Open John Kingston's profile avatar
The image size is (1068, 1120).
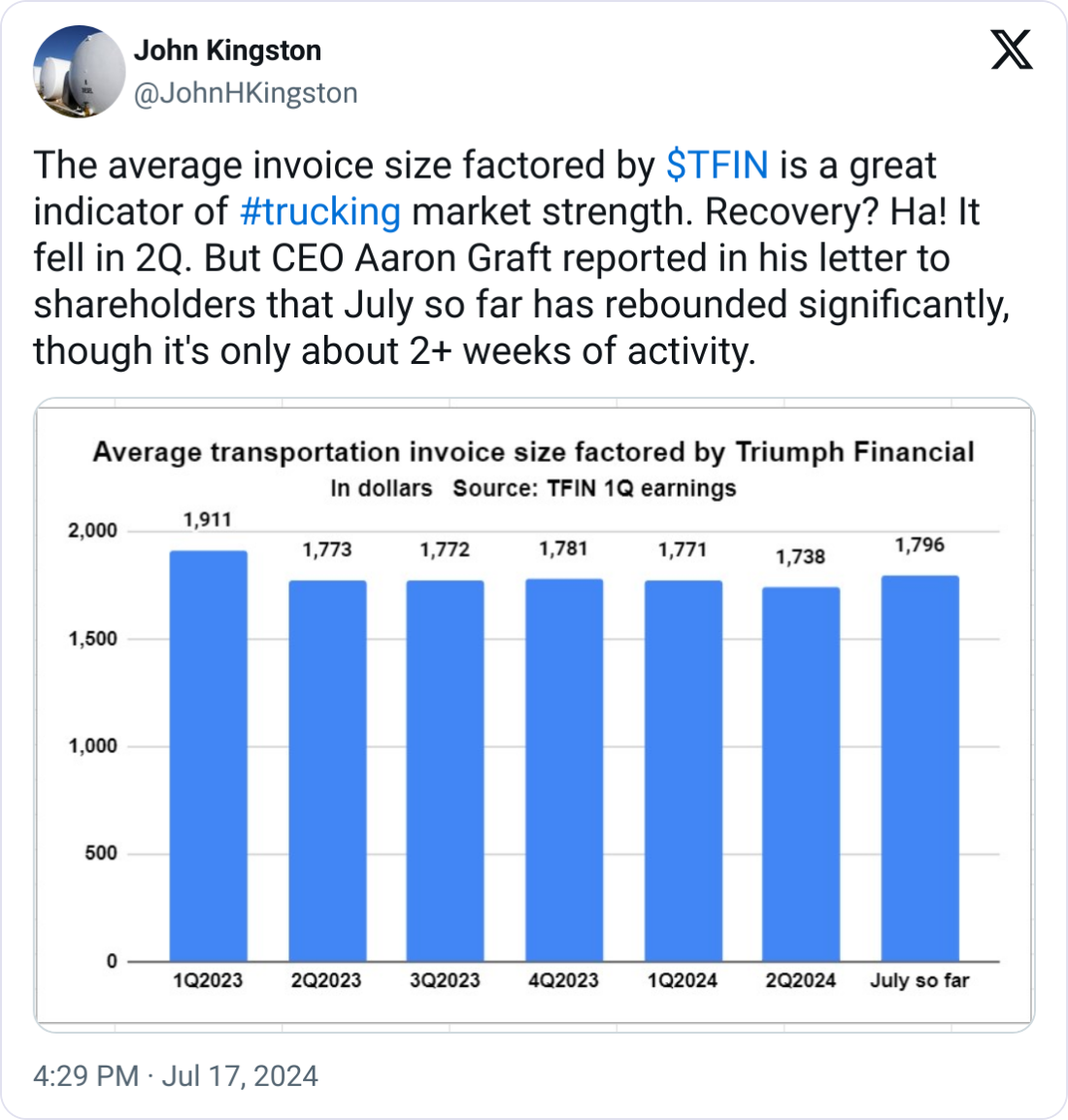point(80,72)
